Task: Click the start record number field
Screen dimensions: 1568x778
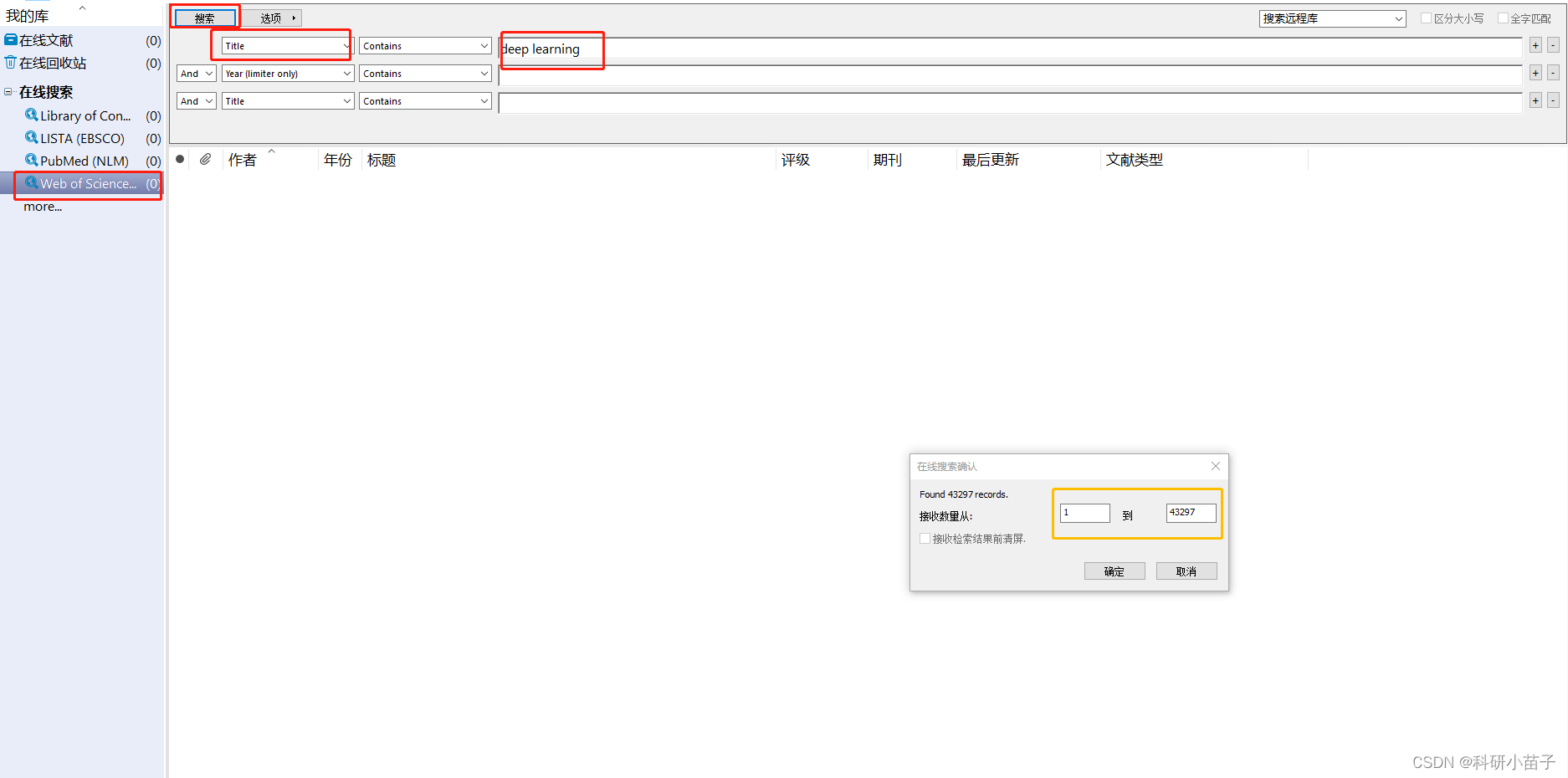Action: click(x=1084, y=513)
